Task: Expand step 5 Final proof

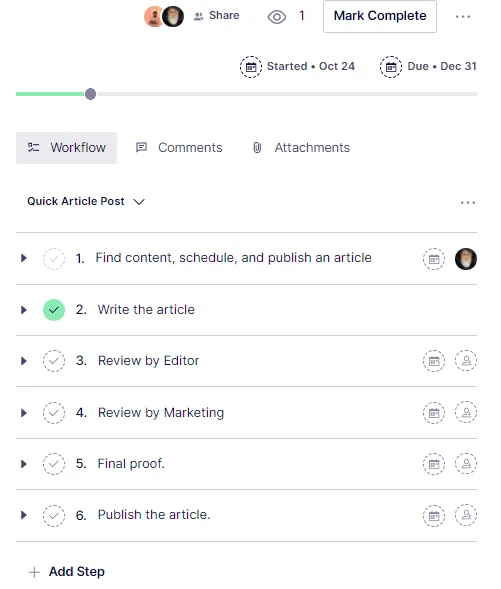Action: pyautogui.click(x=24, y=464)
